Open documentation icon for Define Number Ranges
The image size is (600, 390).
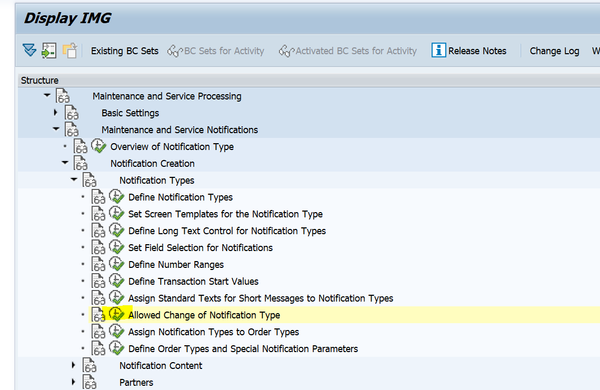[x=98, y=264]
